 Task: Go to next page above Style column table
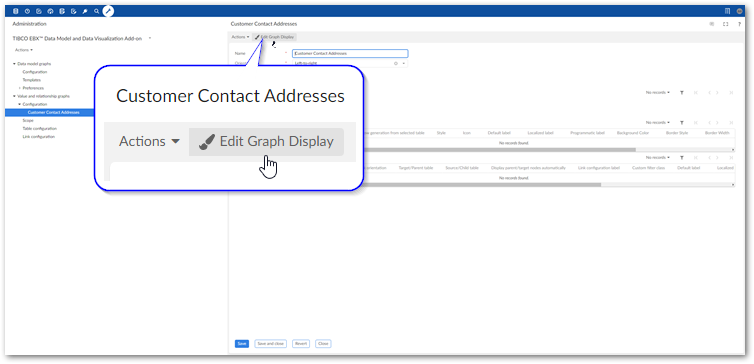717,123
